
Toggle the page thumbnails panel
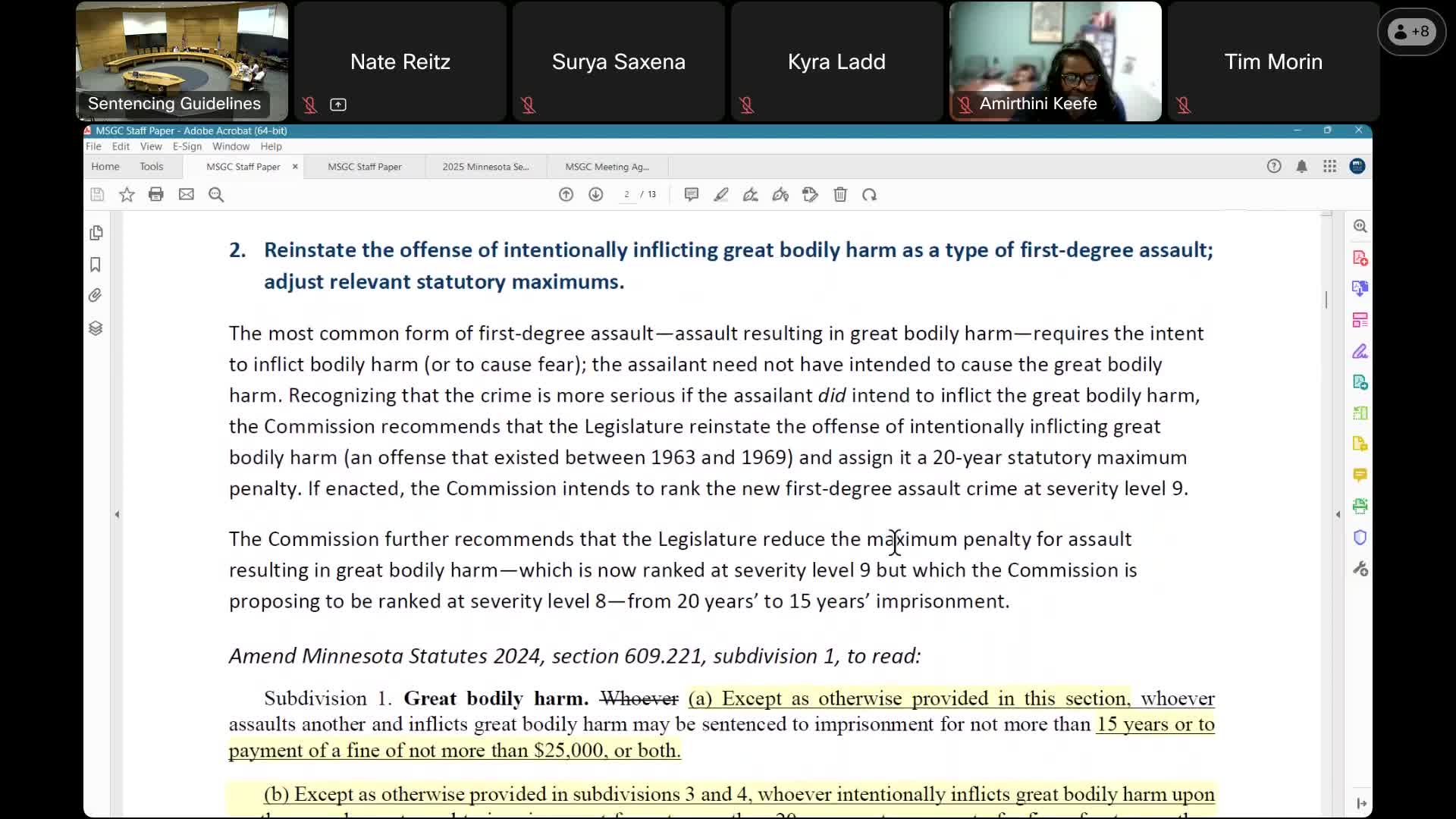pyautogui.click(x=96, y=233)
